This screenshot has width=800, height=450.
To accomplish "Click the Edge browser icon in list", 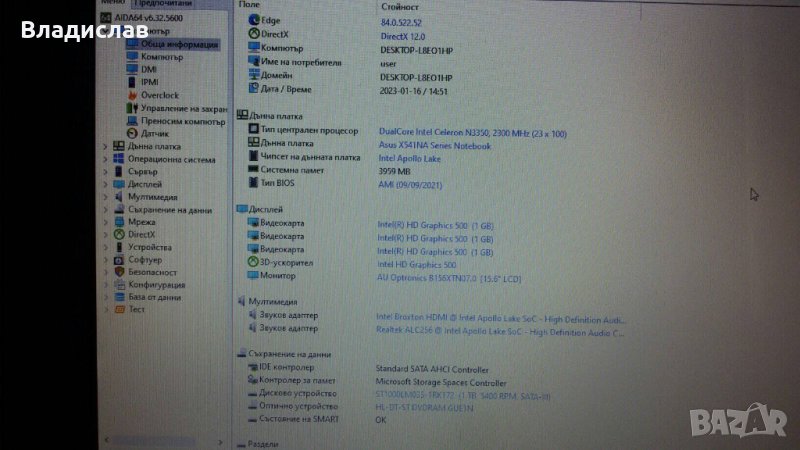I will pos(253,20).
